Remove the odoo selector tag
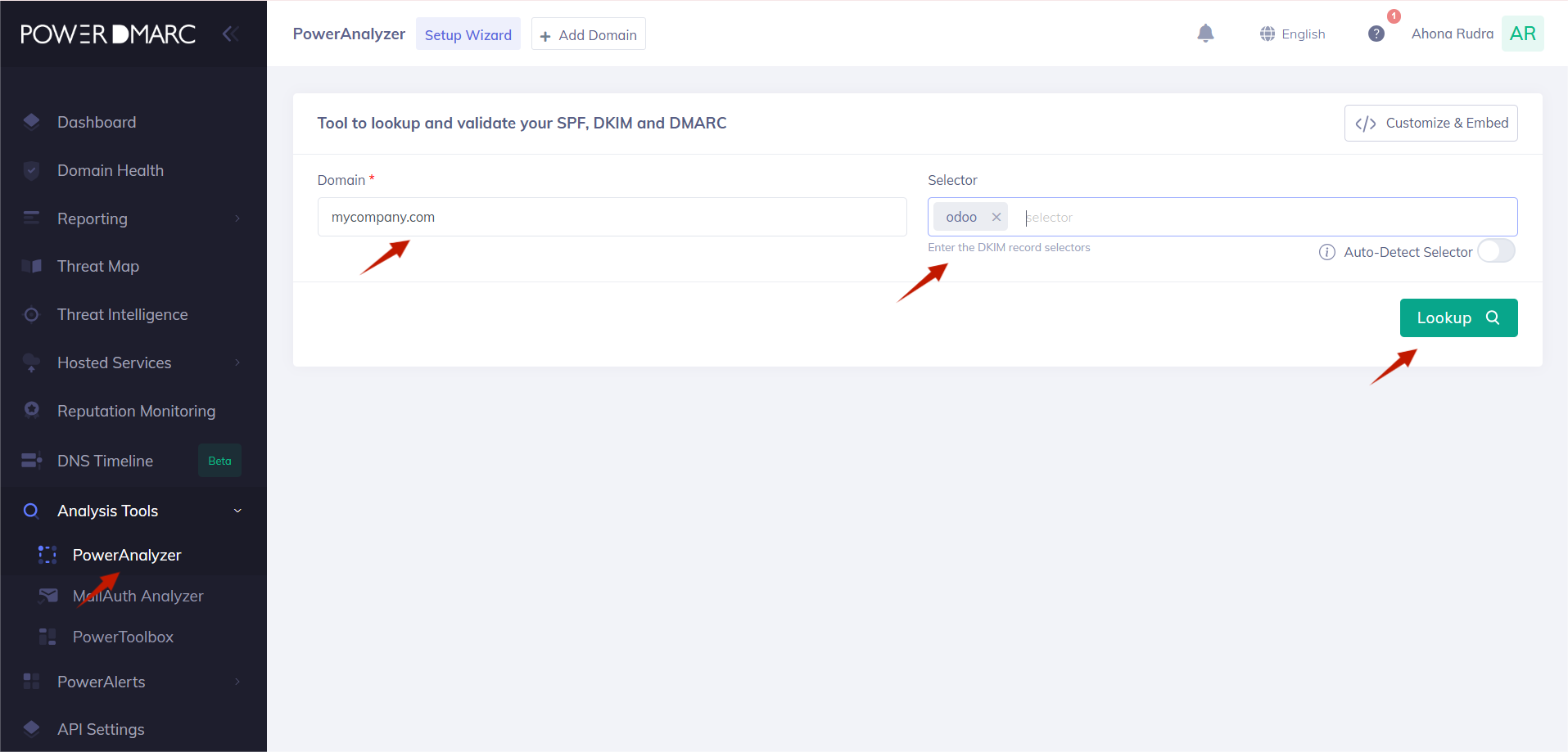Screen dimensions: 1568x752 coord(996,217)
